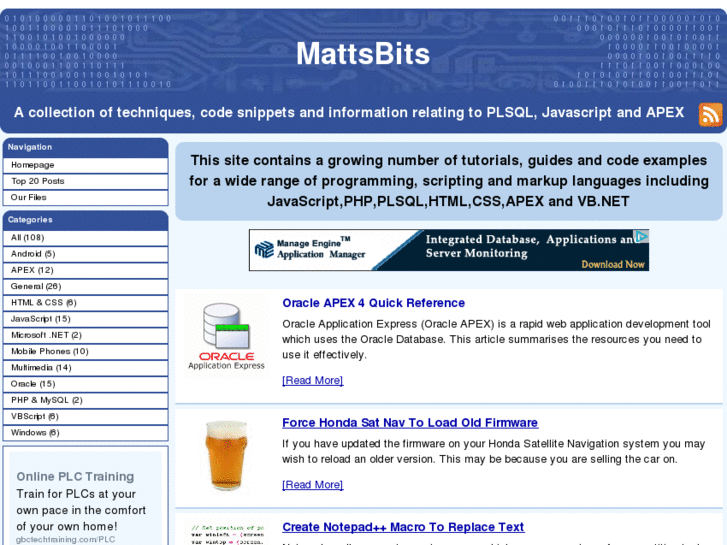
Task: Click the MattsBits site title
Action: click(x=363, y=54)
